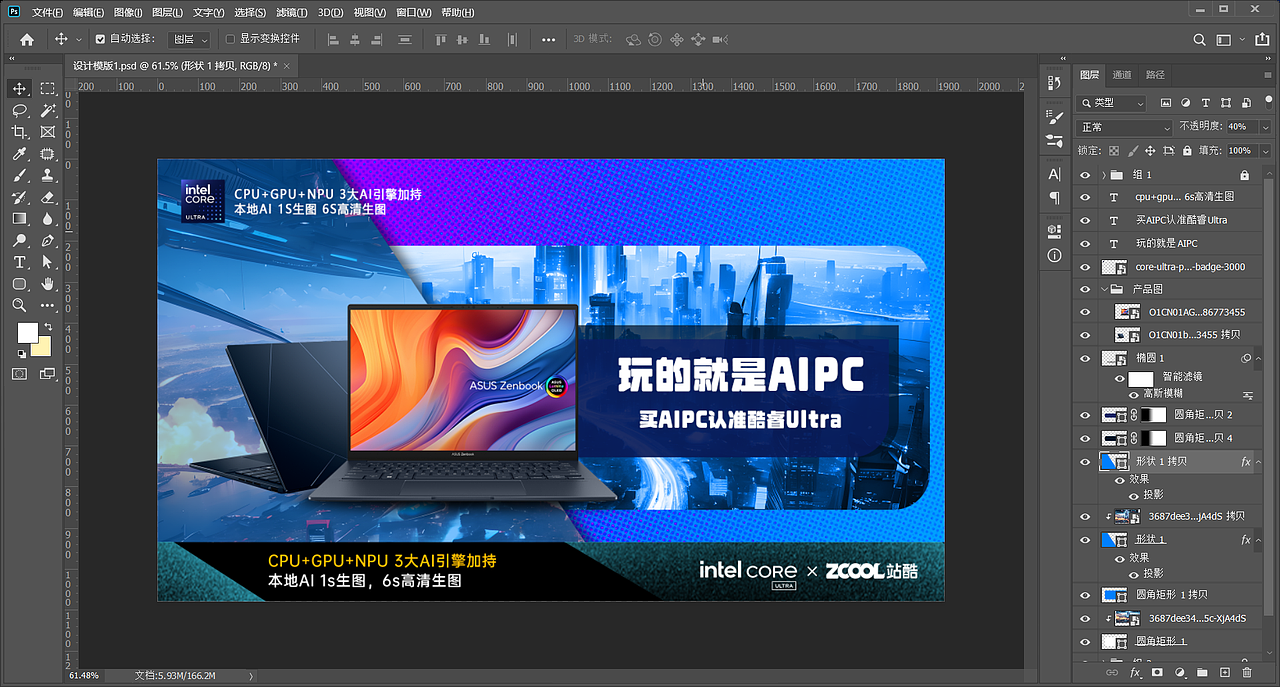
Task: Click the home button in options bar
Action: point(26,39)
